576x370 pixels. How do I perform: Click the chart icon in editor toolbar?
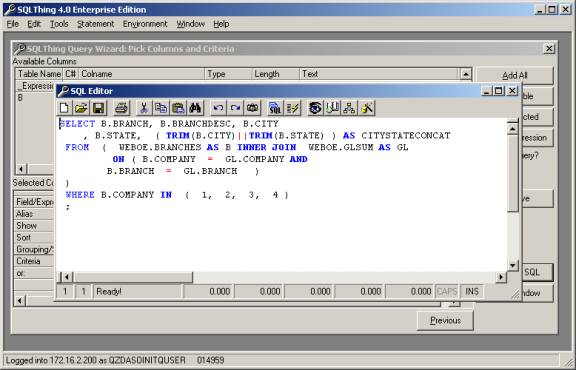coord(332,108)
